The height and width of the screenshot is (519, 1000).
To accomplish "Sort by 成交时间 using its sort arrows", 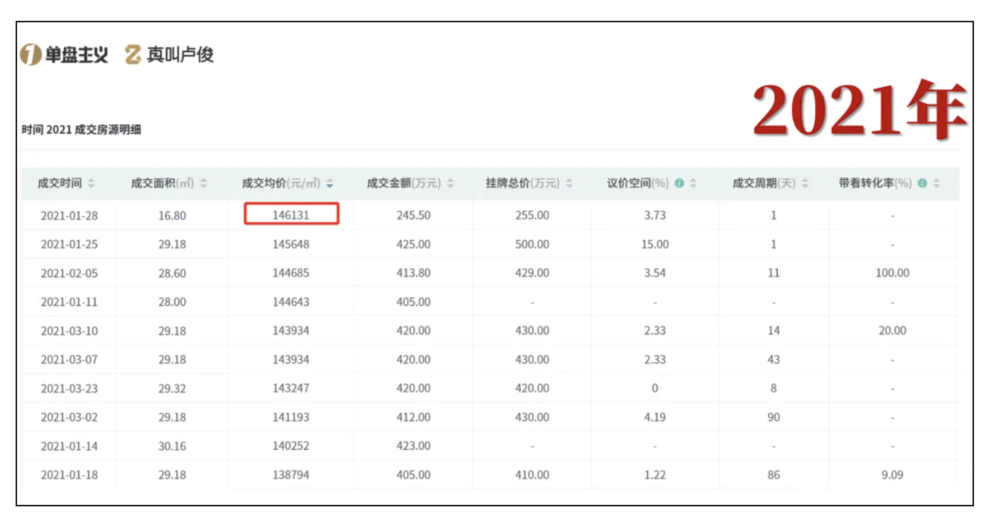I will pyautogui.click(x=92, y=184).
